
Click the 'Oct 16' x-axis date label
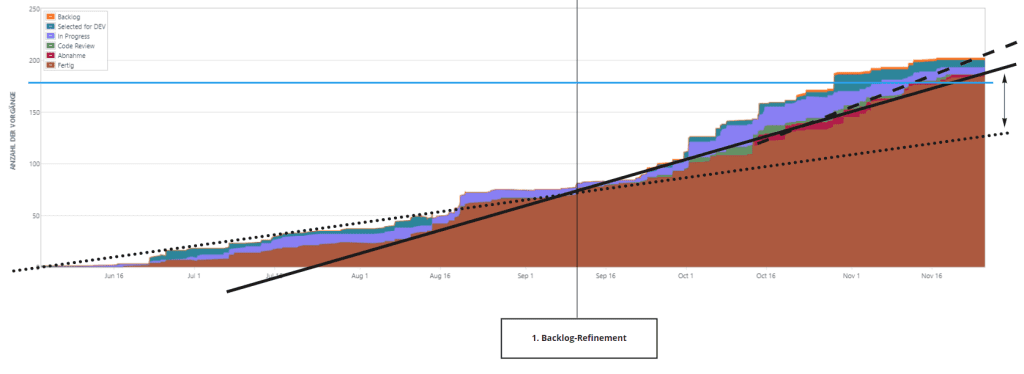[x=765, y=276]
